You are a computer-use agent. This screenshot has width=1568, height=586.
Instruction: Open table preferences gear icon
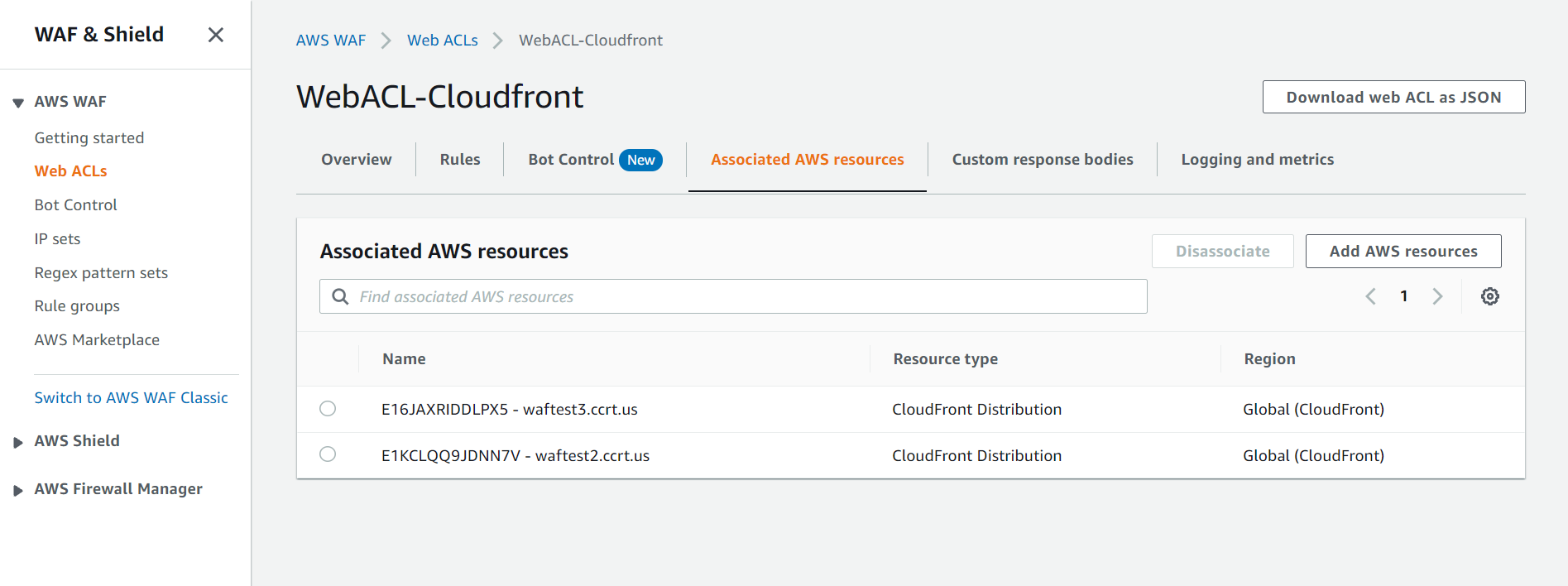1490,296
